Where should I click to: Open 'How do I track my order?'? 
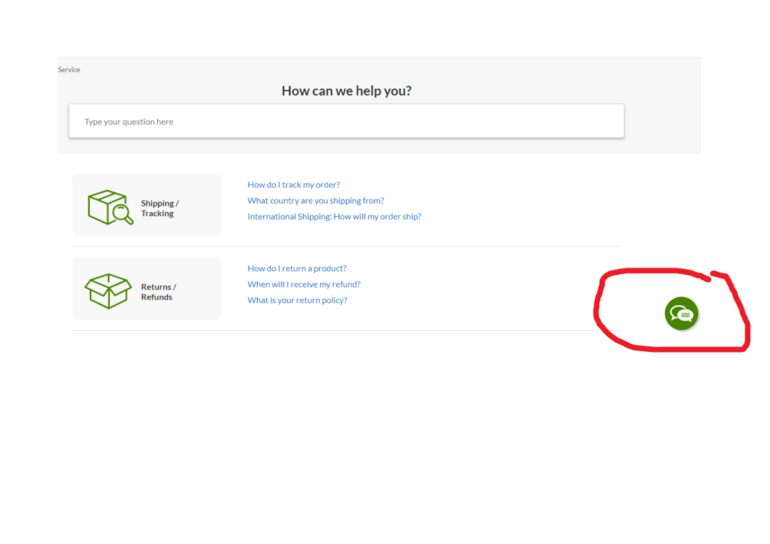pos(293,185)
